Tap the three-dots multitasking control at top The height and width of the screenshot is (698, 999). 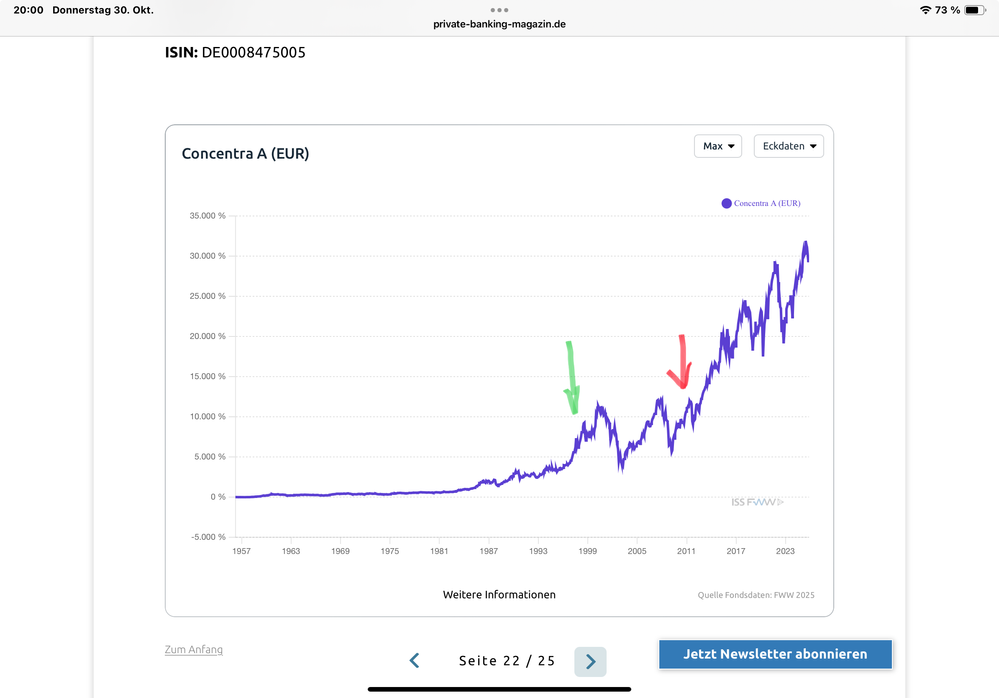(499, 10)
